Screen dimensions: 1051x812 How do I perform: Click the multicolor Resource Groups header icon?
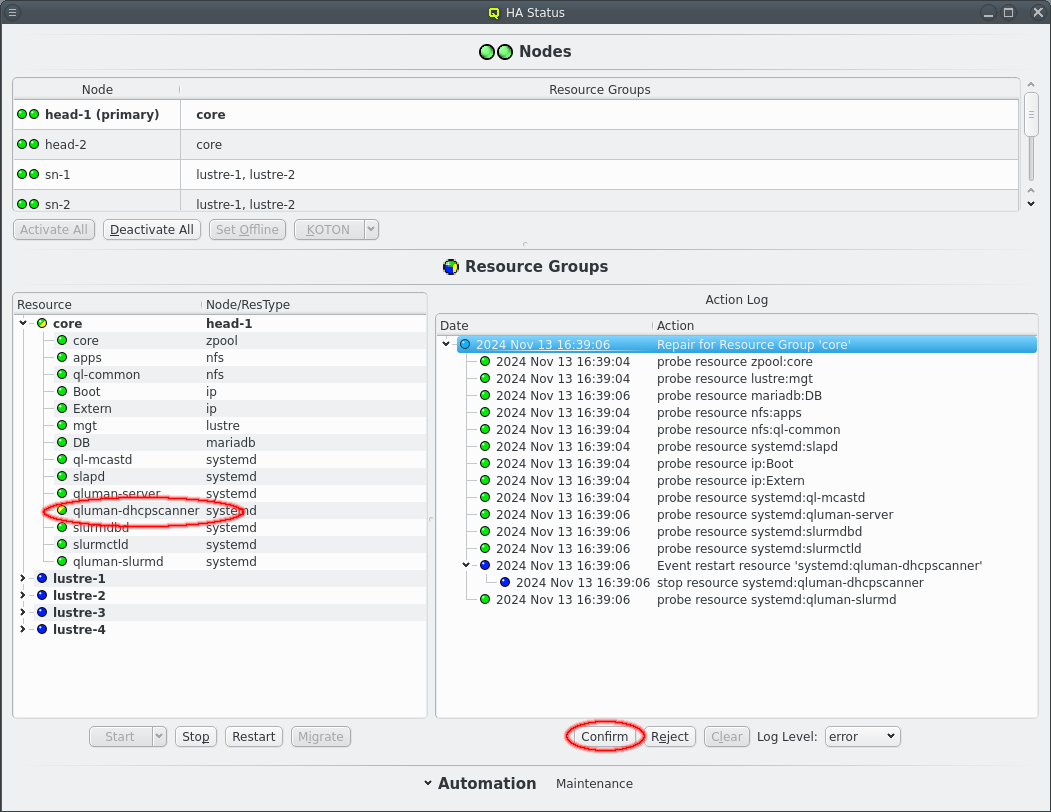(x=451, y=267)
